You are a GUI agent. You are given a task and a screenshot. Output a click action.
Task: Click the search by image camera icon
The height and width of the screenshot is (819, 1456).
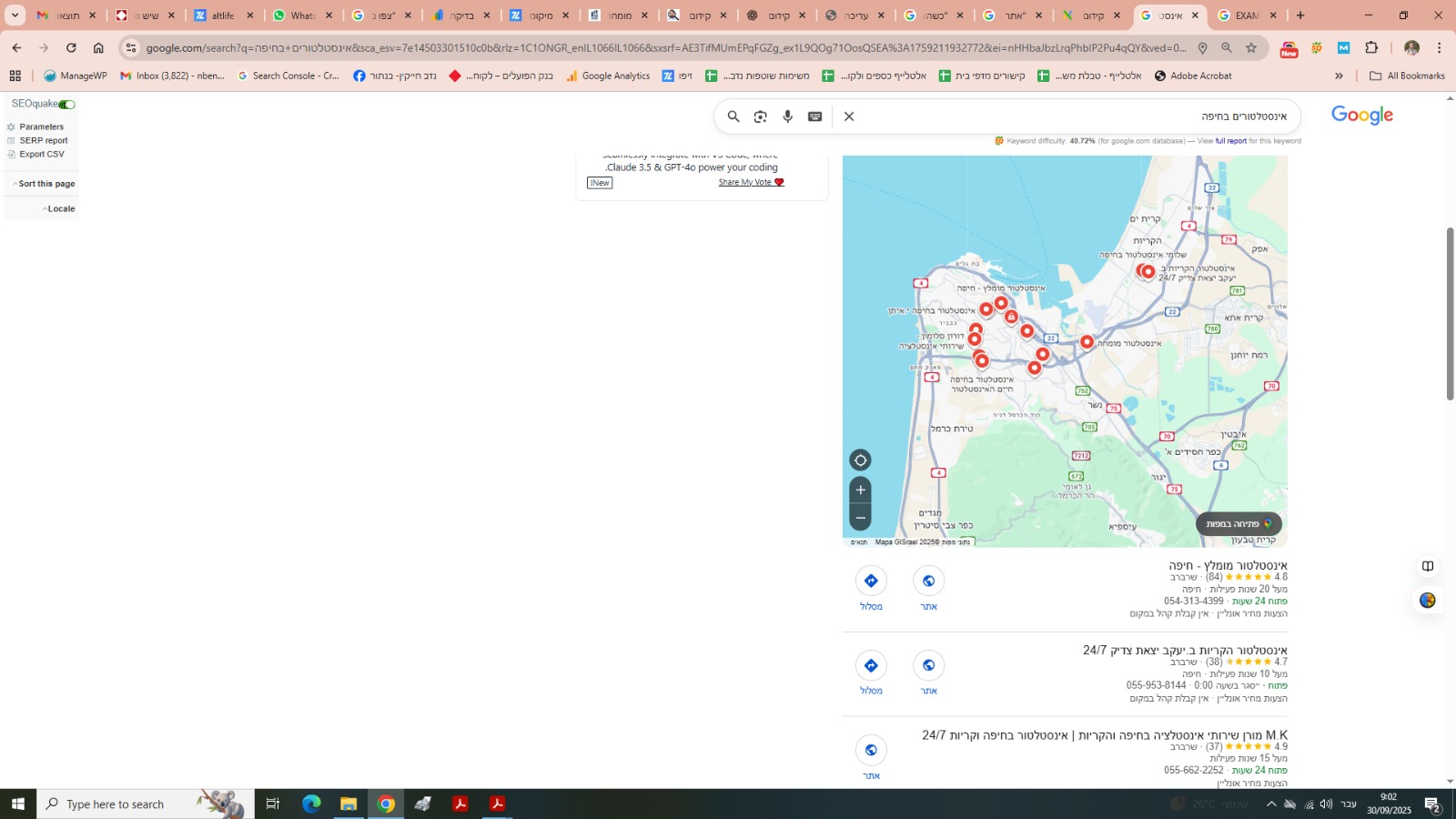pyautogui.click(x=761, y=116)
